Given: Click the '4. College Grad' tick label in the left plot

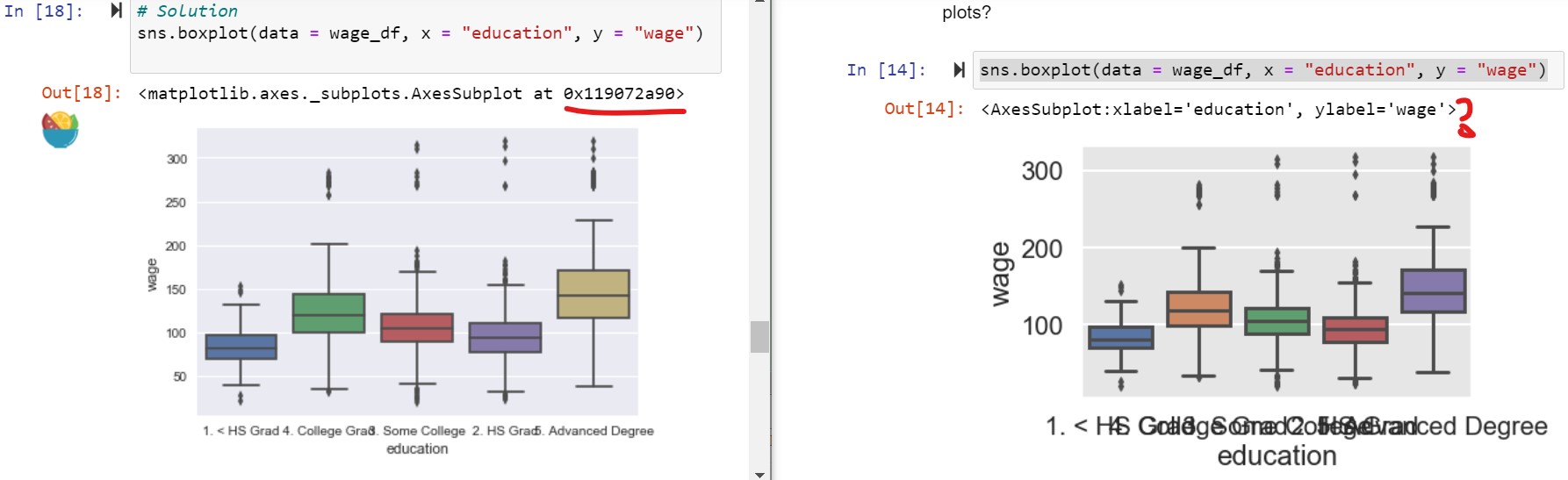Looking at the screenshot, I should (x=329, y=431).
